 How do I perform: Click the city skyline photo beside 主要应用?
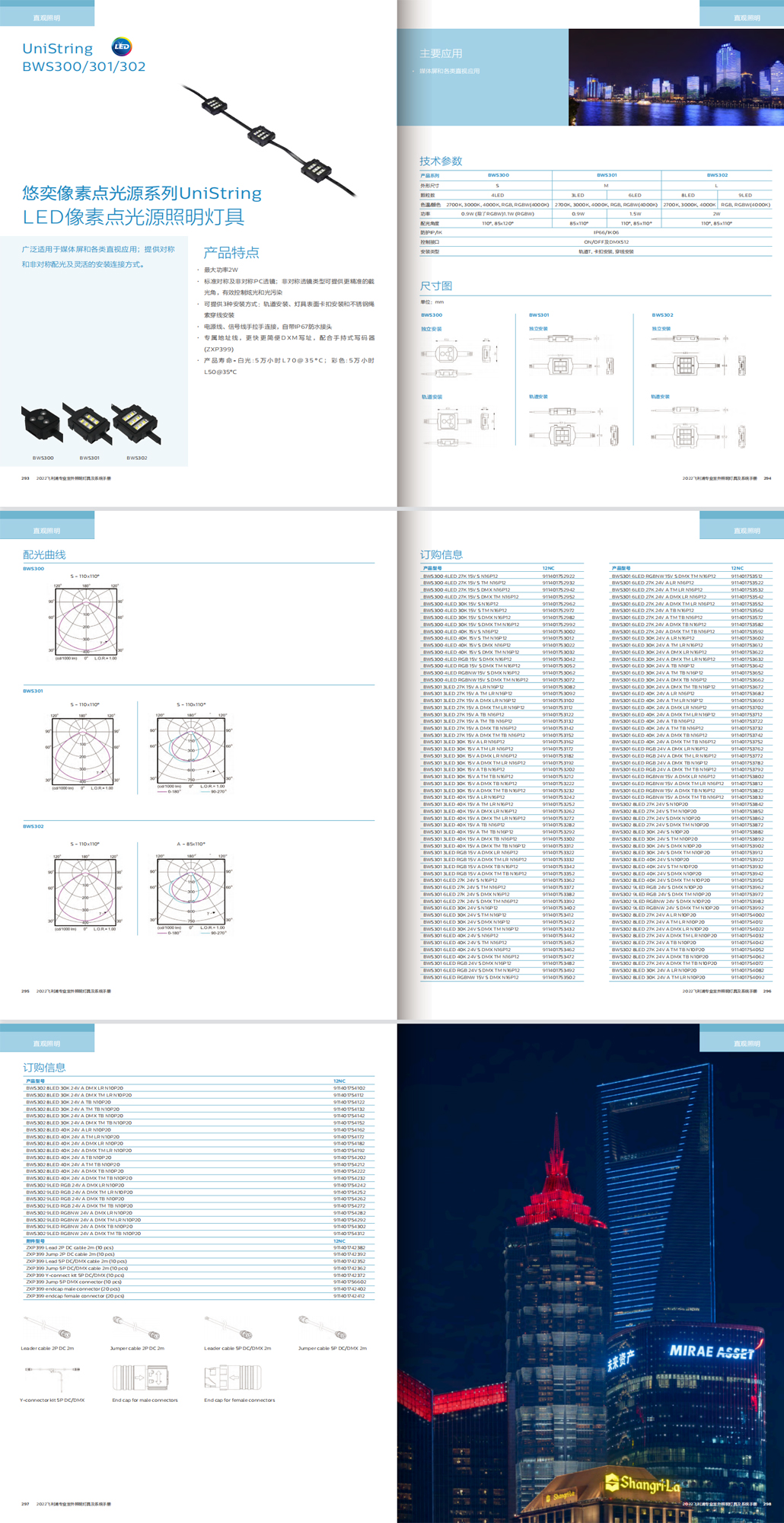coord(676,78)
